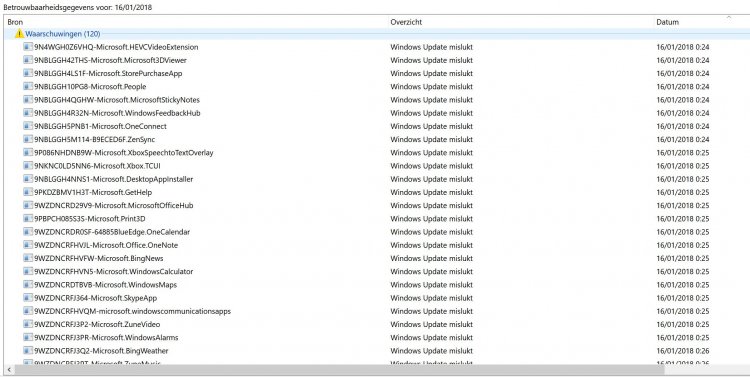This screenshot has width=750, height=377.
Task: Click the icon beside Microsoft.GetHelp entry
Action: (x=28, y=192)
